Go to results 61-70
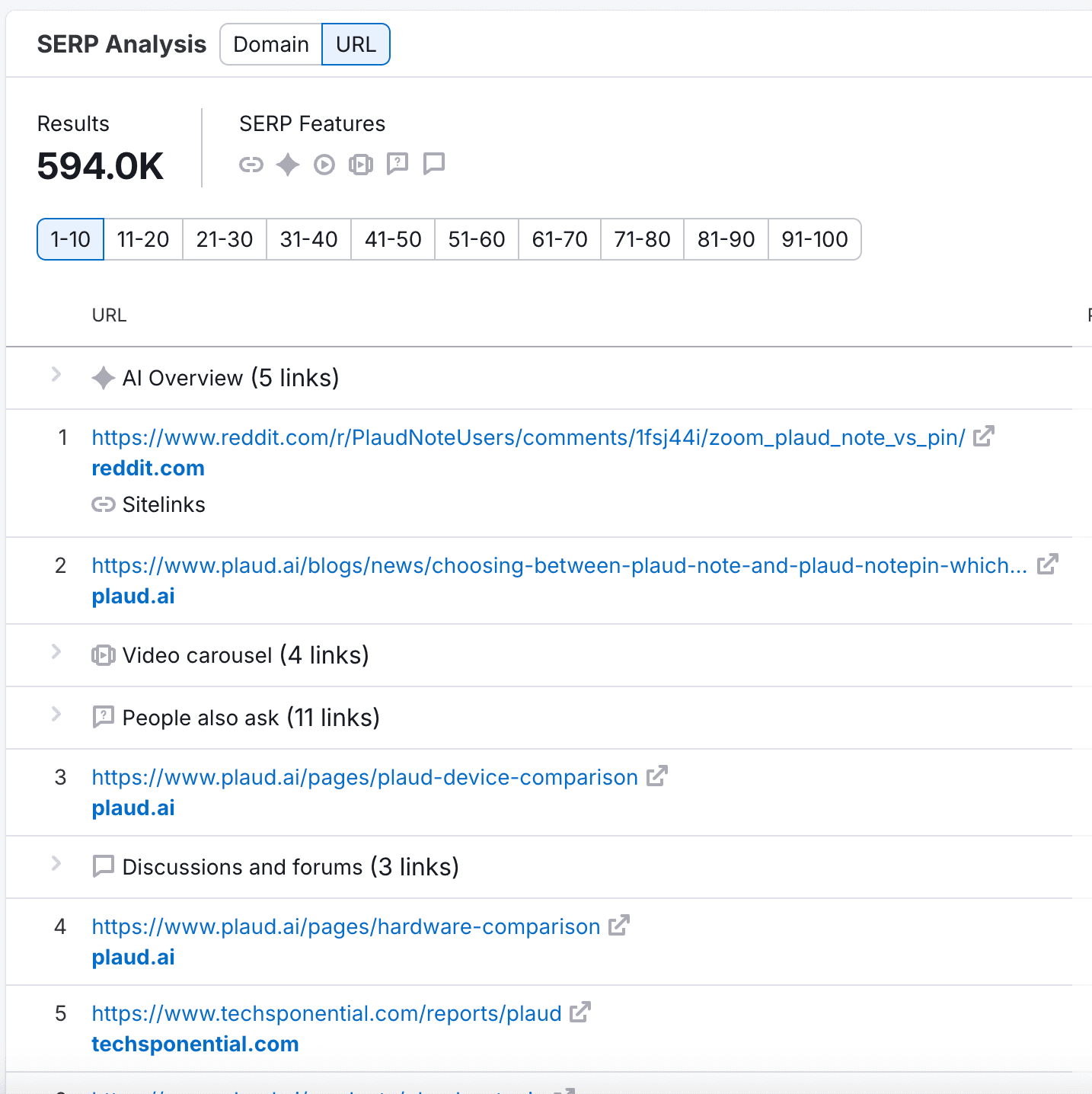The height and width of the screenshot is (1094, 1092). [x=560, y=239]
